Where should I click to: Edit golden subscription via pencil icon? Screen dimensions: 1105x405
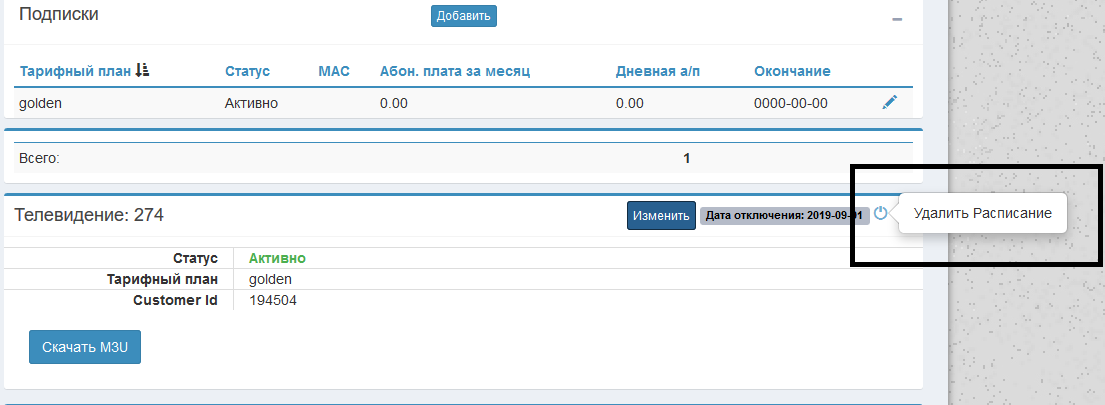pos(890,102)
